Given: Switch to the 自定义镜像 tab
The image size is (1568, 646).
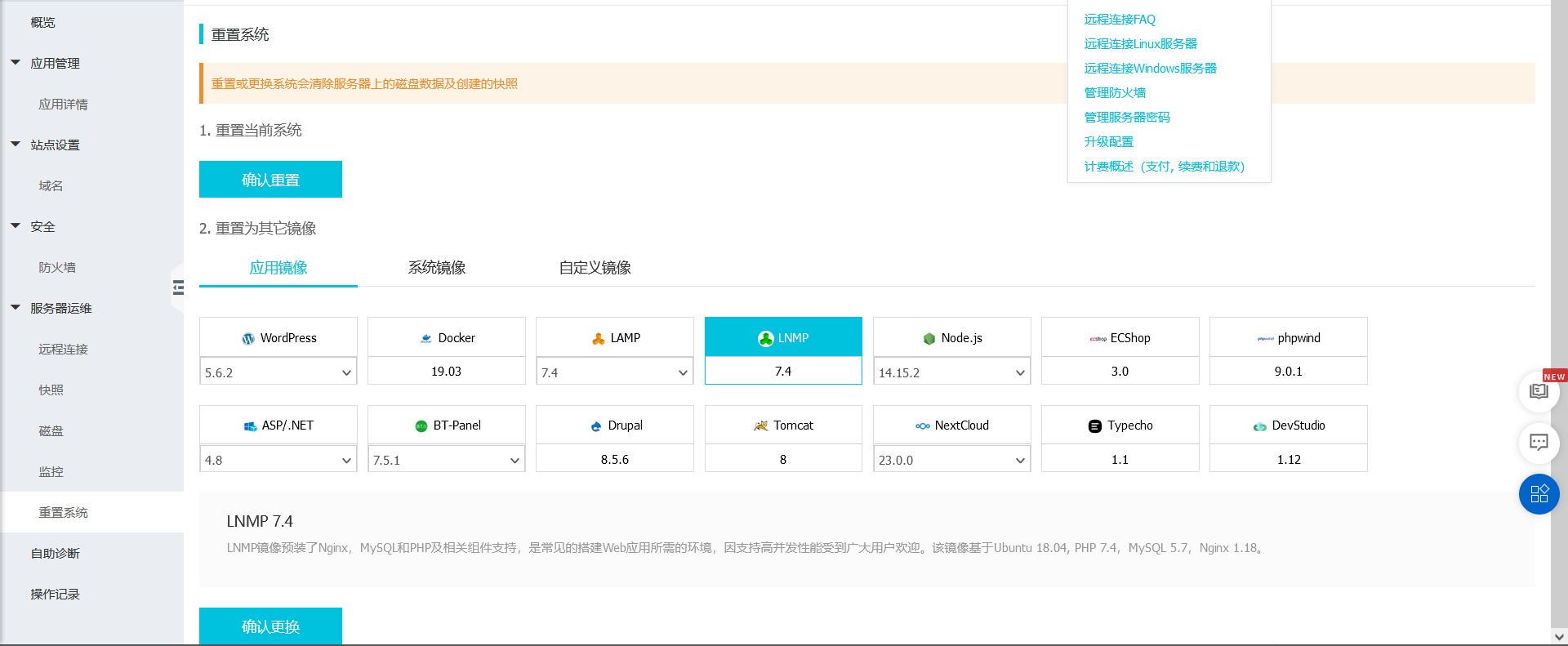Looking at the screenshot, I should click(595, 268).
